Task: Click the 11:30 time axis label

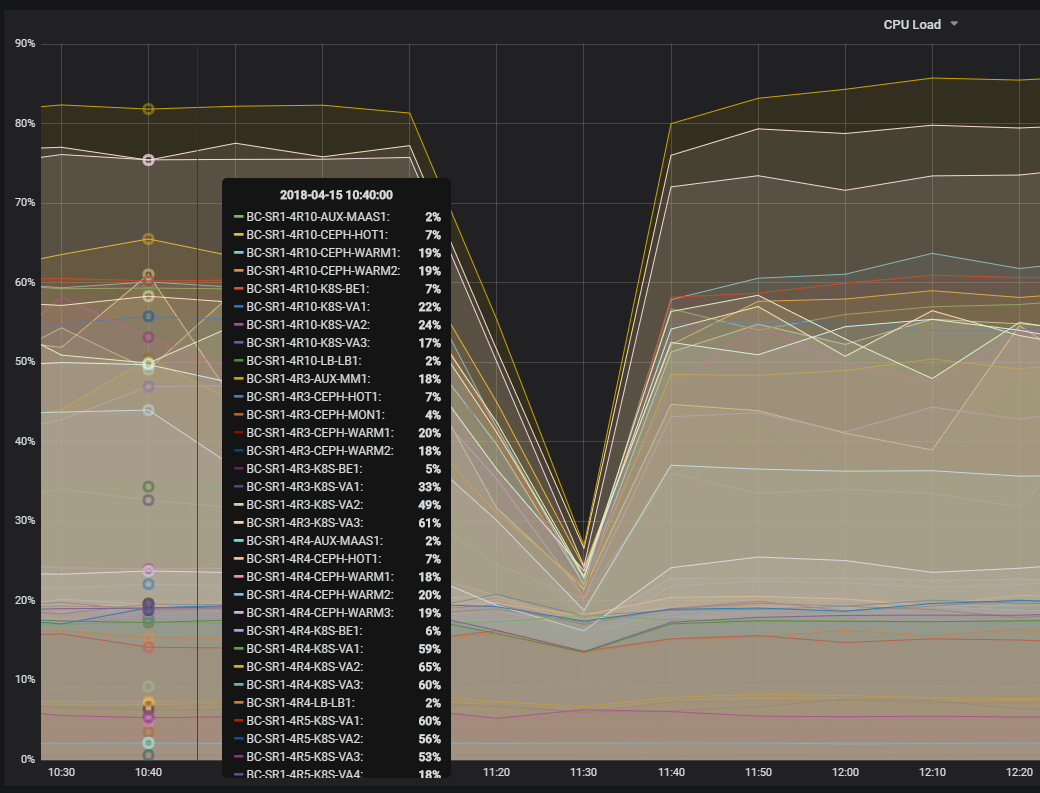Action: pos(584,772)
